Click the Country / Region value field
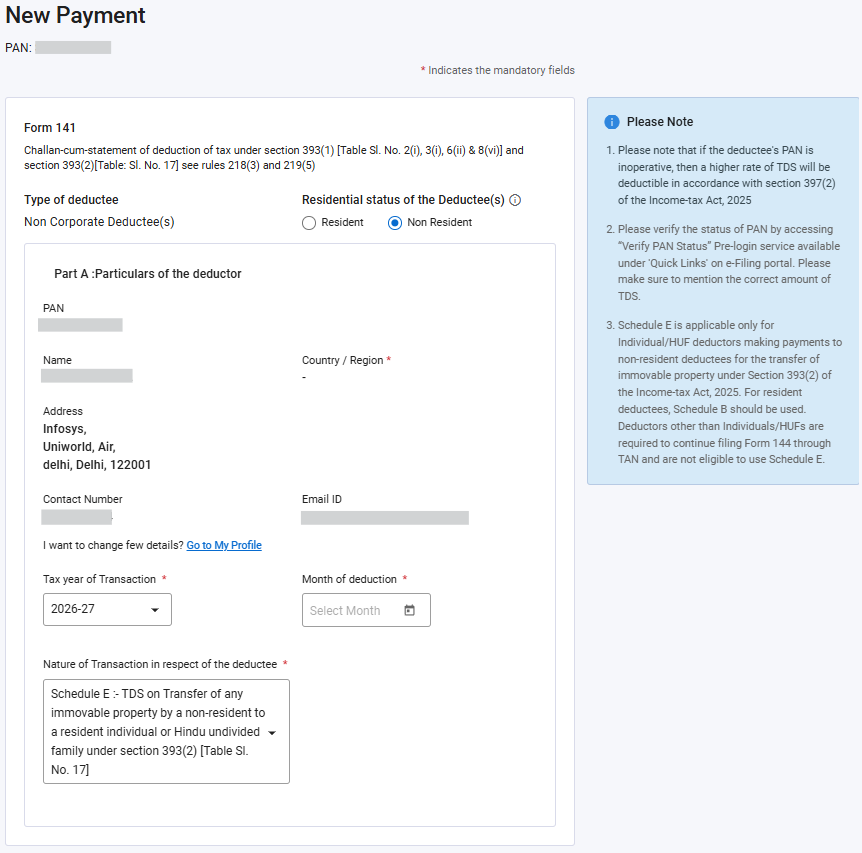The image size is (862, 853). tap(304, 378)
